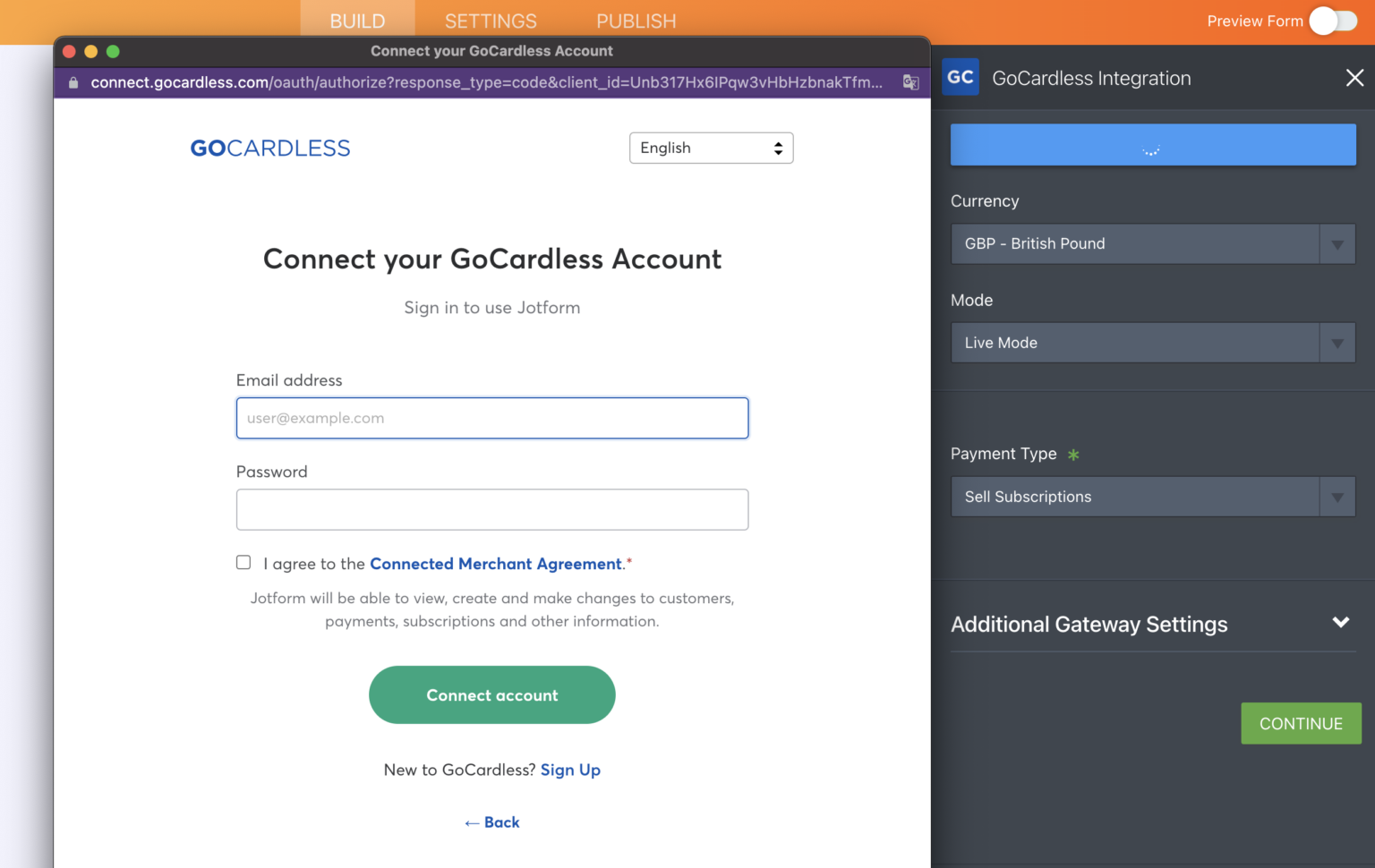Switch to the SETTINGS tab

(x=491, y=21)
